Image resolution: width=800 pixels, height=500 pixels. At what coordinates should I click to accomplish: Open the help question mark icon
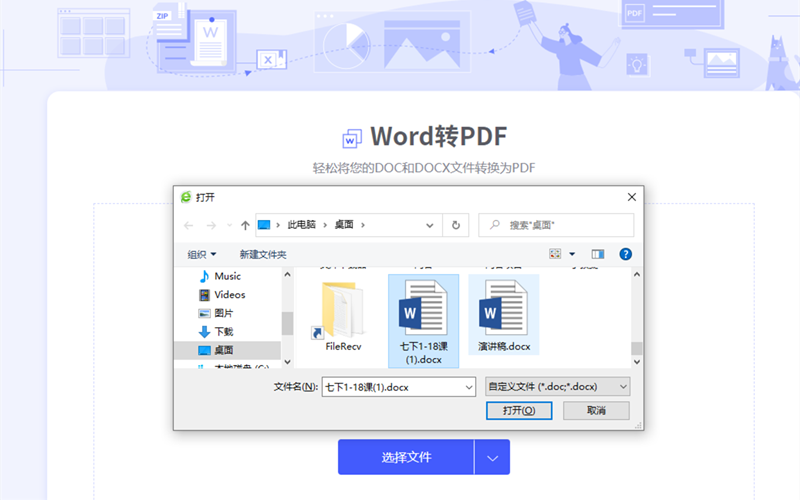626,255
